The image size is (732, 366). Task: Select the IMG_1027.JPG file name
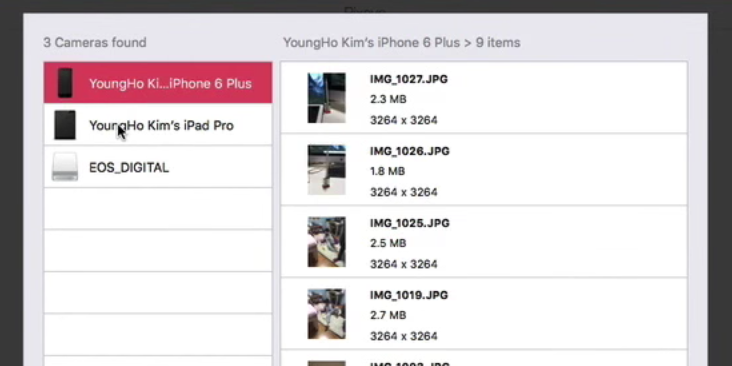[x=409, y=79]
